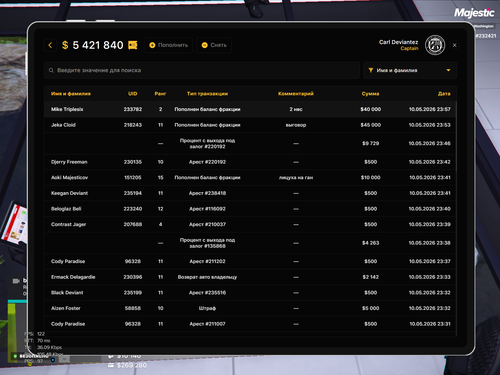Click the Сумма column header

[x=370, y=94]
